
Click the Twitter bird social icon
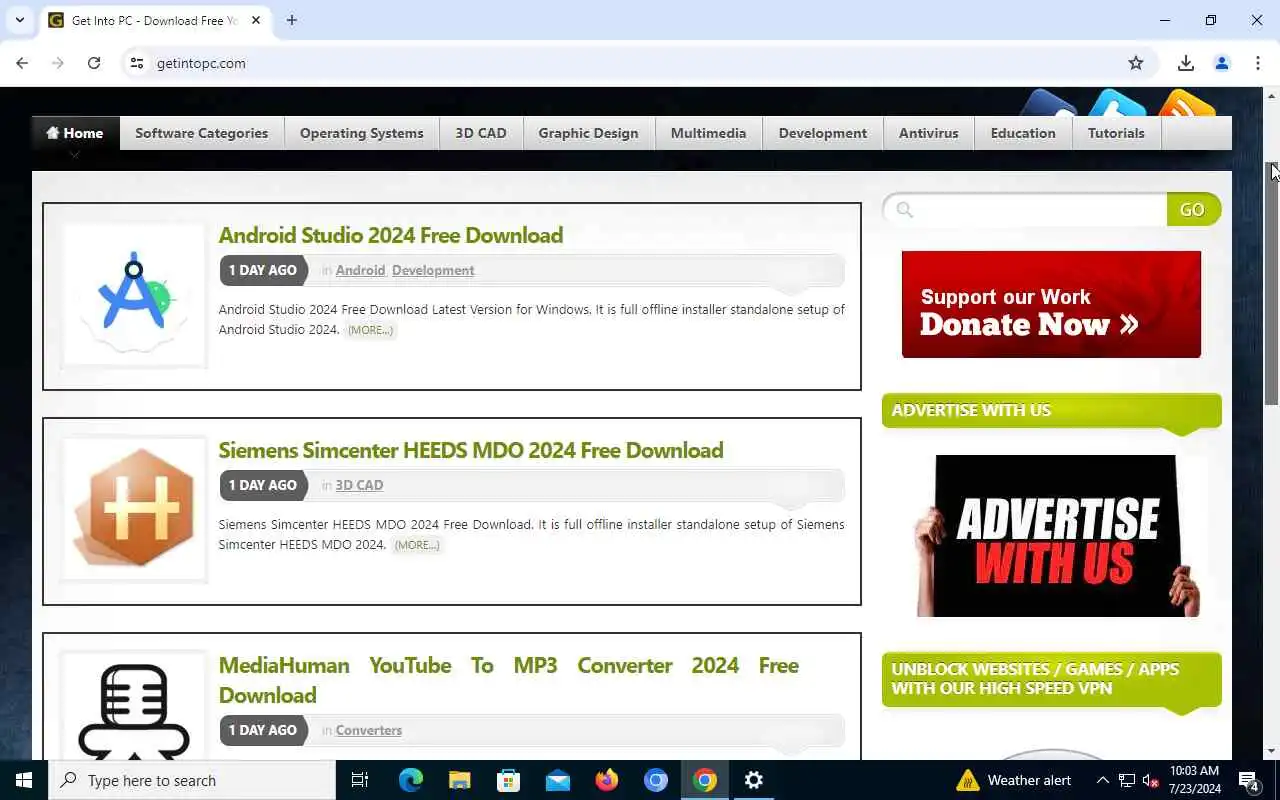coord(1118,103)
